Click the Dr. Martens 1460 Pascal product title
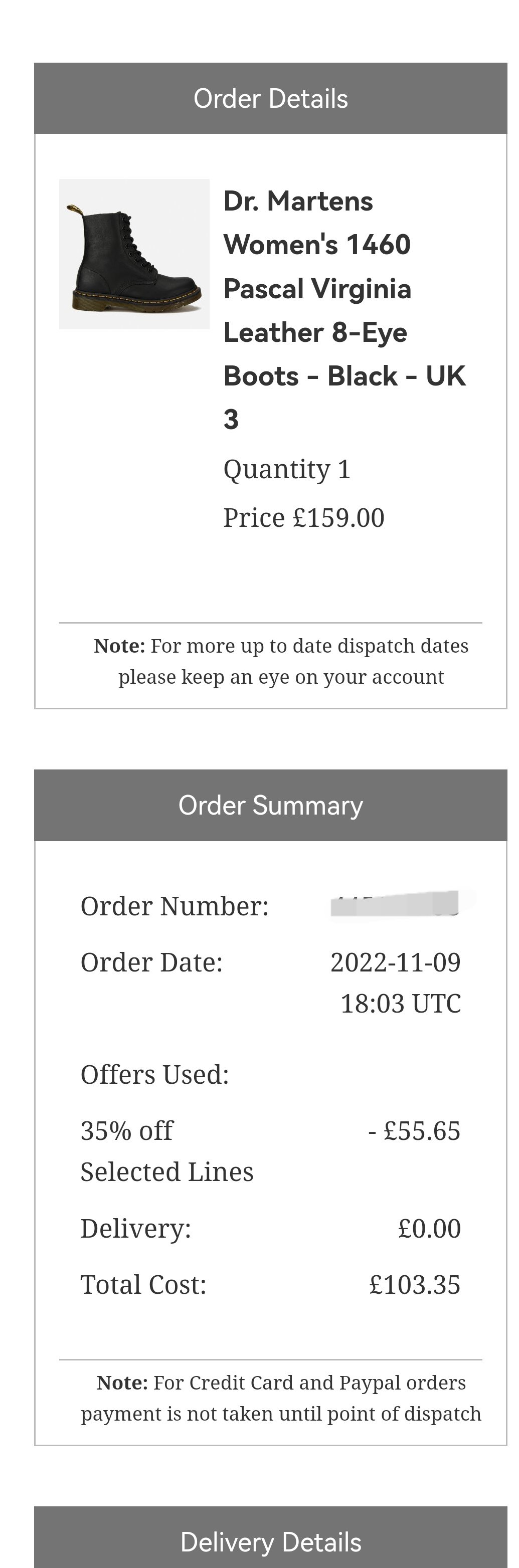The height and width of the screenshot is (1568, 519). pos(345,310)
